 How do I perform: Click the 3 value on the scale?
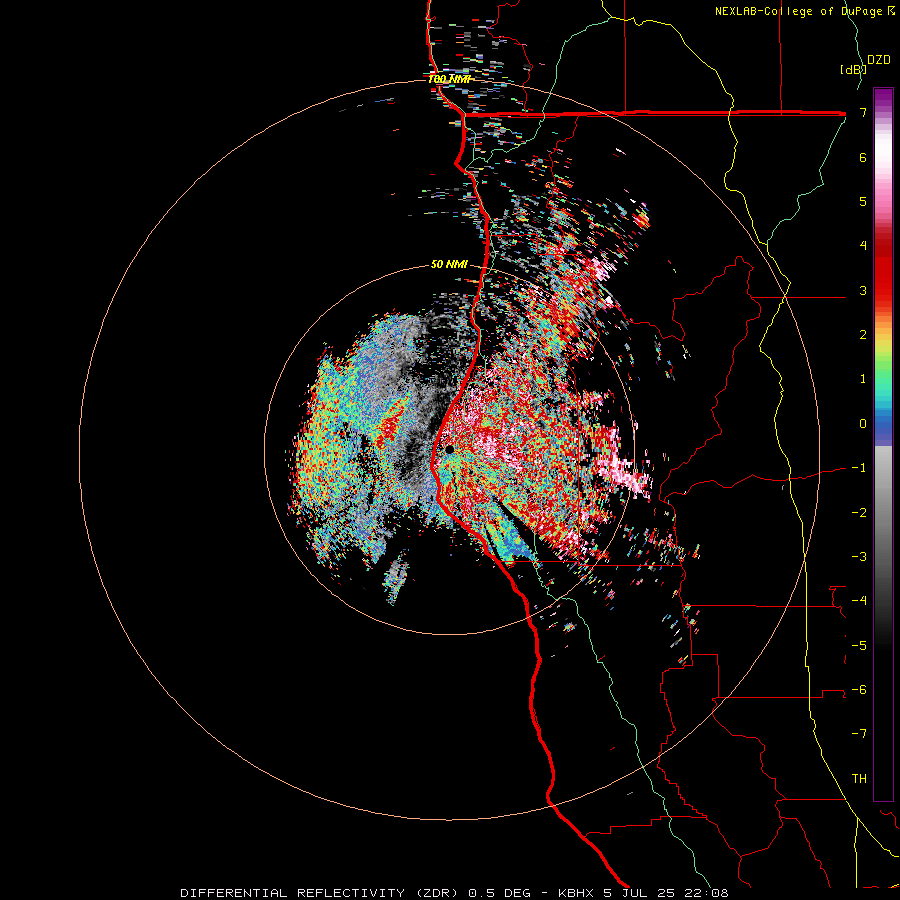pos(863,290)
